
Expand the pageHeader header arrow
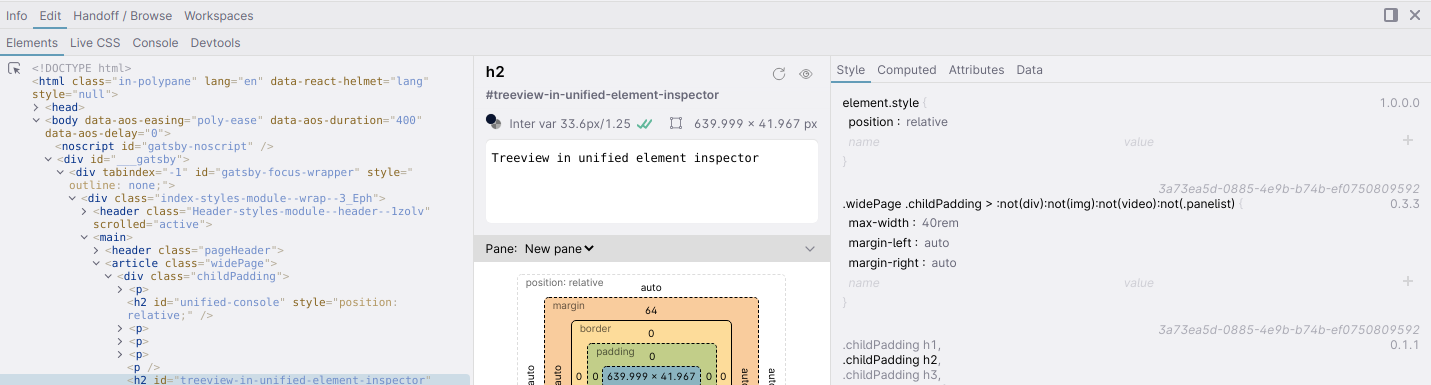click(x=96, y=250)
